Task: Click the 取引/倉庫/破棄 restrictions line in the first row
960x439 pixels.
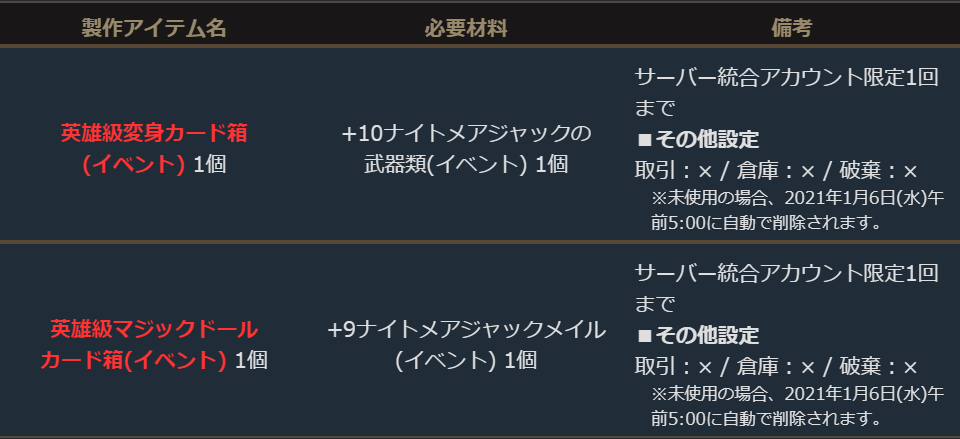Action: [x=776, y=170]
